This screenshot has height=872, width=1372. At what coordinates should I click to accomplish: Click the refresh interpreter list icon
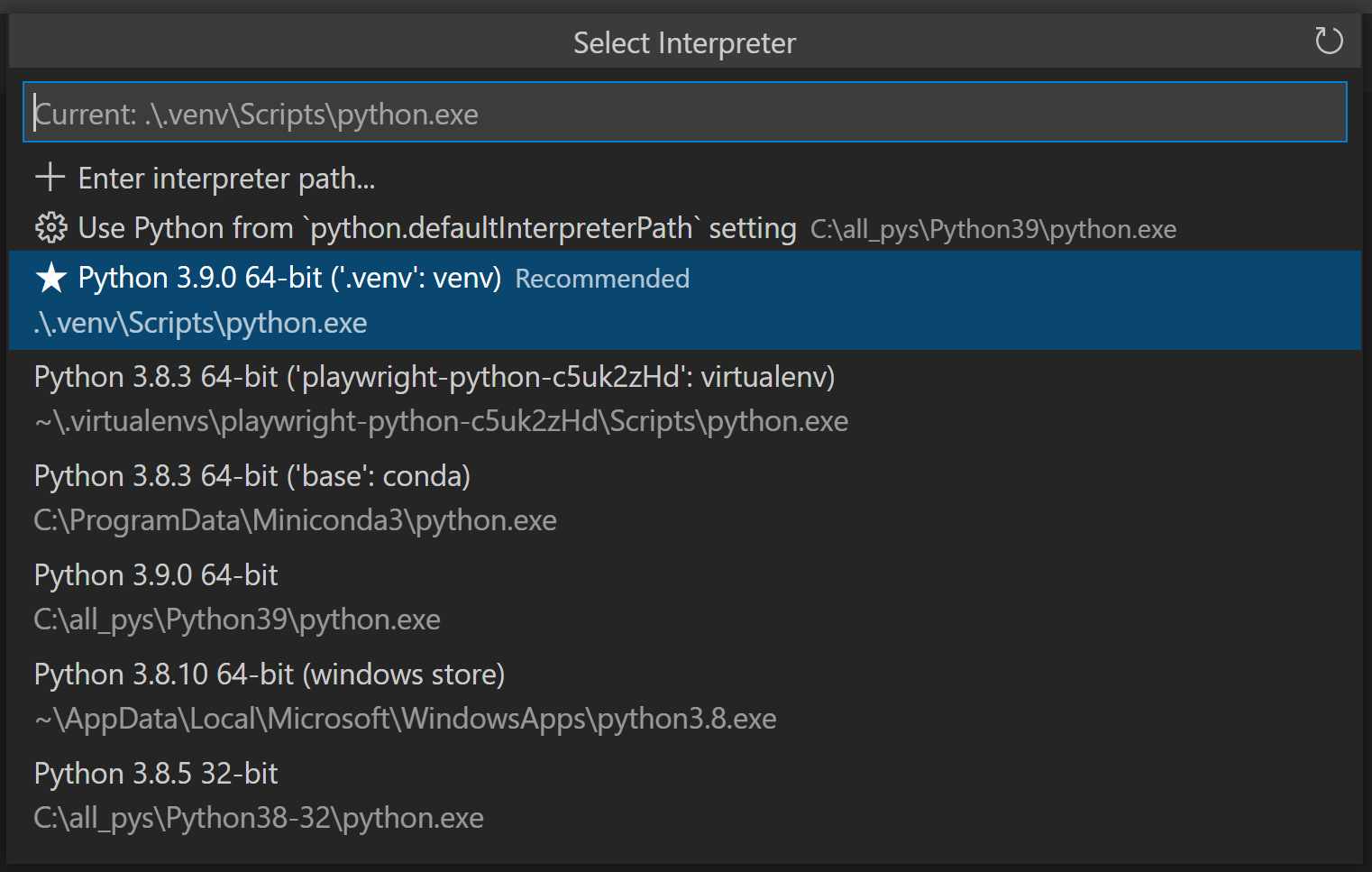point(1328,41)
